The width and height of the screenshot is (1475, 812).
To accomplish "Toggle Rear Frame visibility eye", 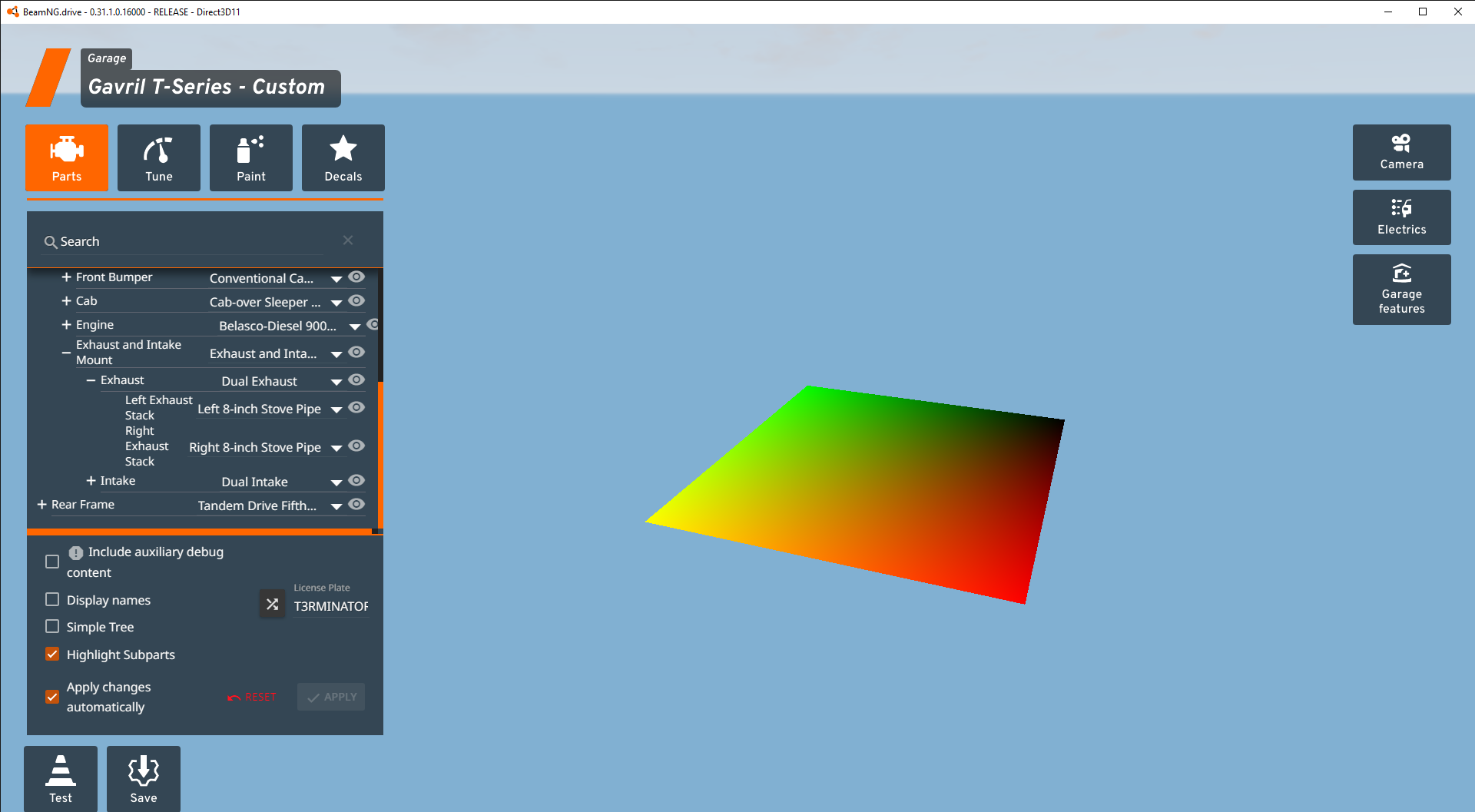I will point(356,504).
